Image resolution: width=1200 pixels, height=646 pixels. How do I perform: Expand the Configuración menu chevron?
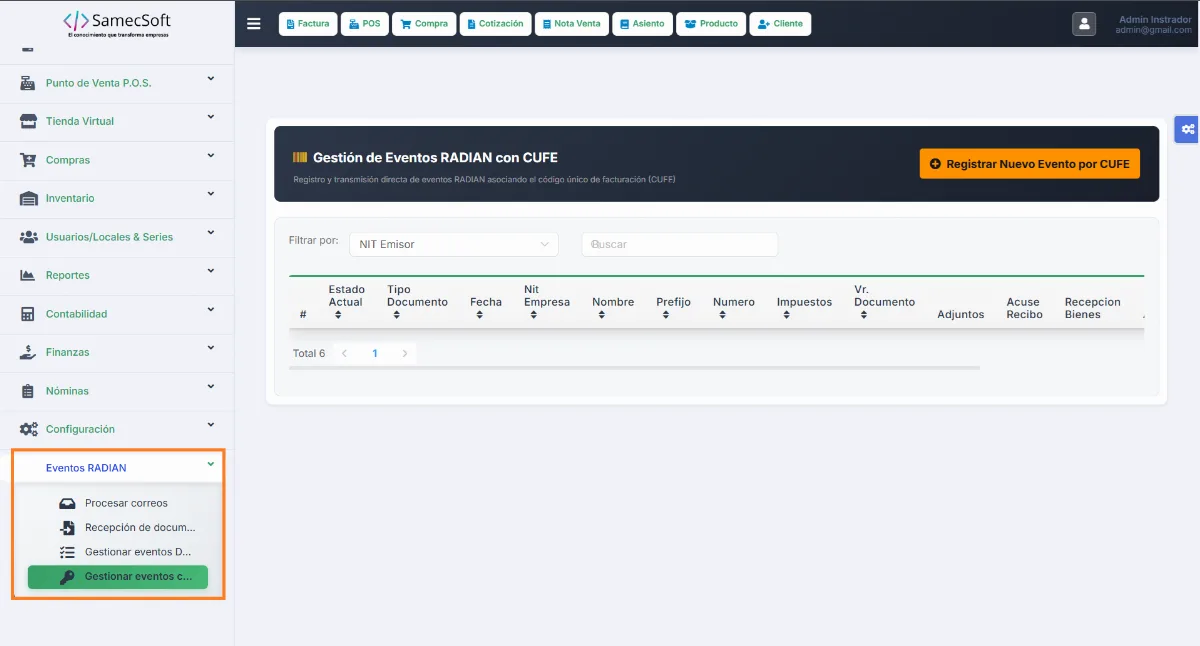pyautogui.click(x=211, y=425)
